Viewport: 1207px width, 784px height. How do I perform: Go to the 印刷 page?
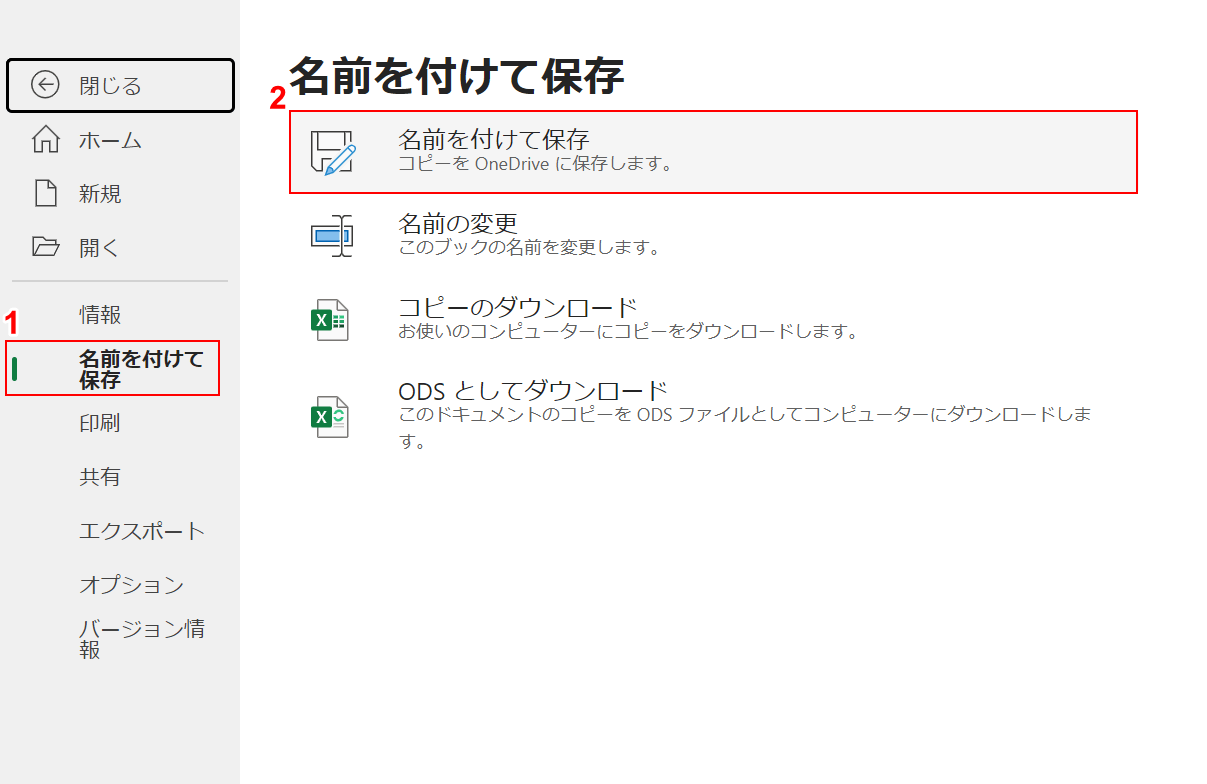click(x=100, y=423)
